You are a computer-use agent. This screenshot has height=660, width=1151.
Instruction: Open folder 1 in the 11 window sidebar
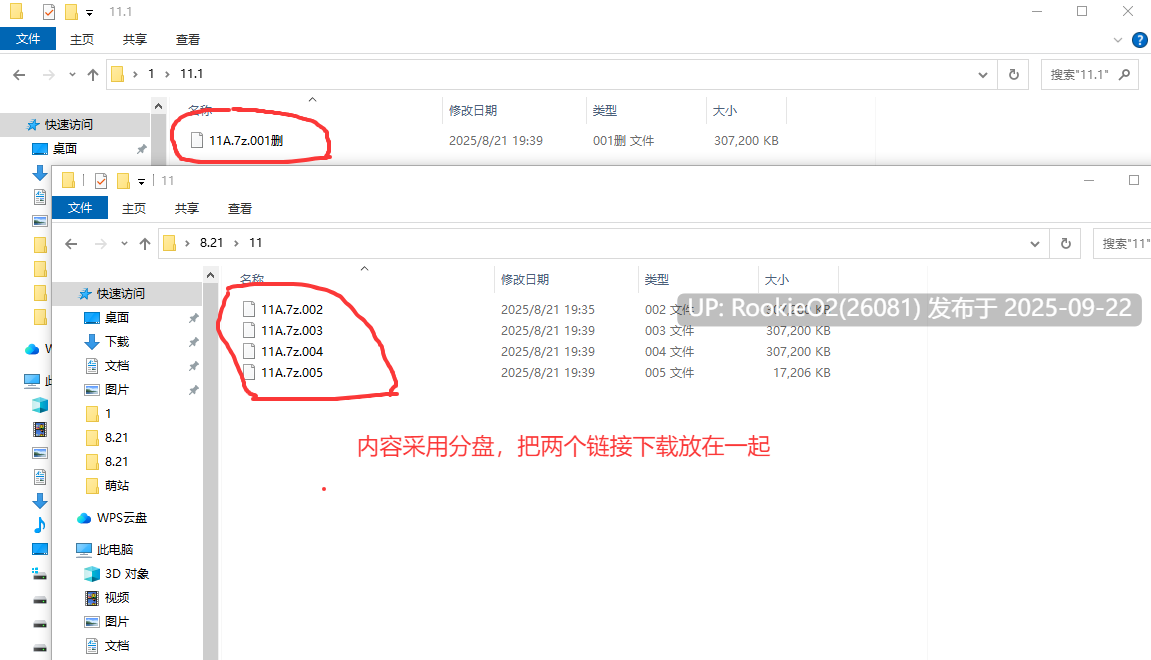pyautogui.click(x=108, y=413)
